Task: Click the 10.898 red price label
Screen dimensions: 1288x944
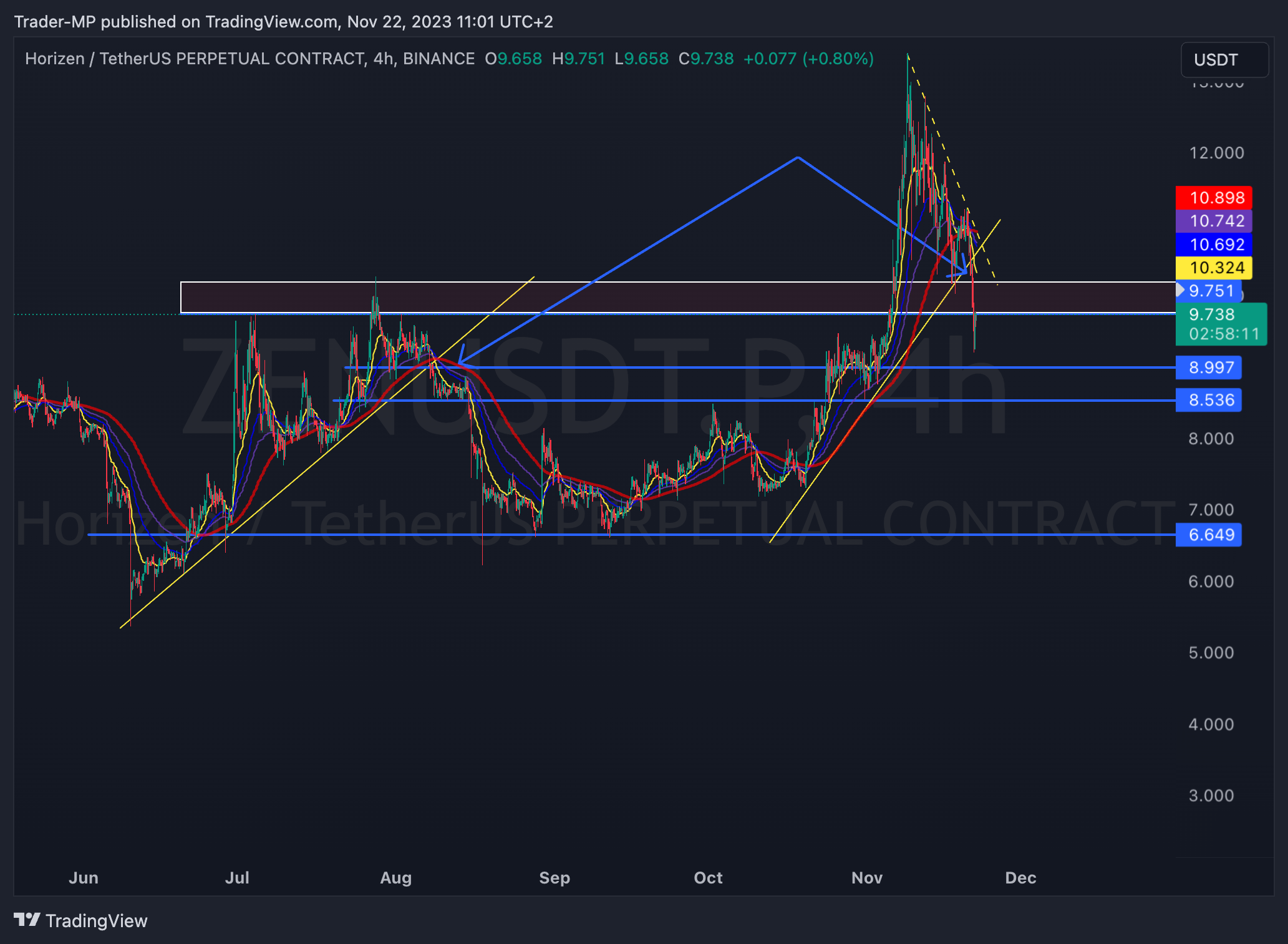Action: 1214,198
